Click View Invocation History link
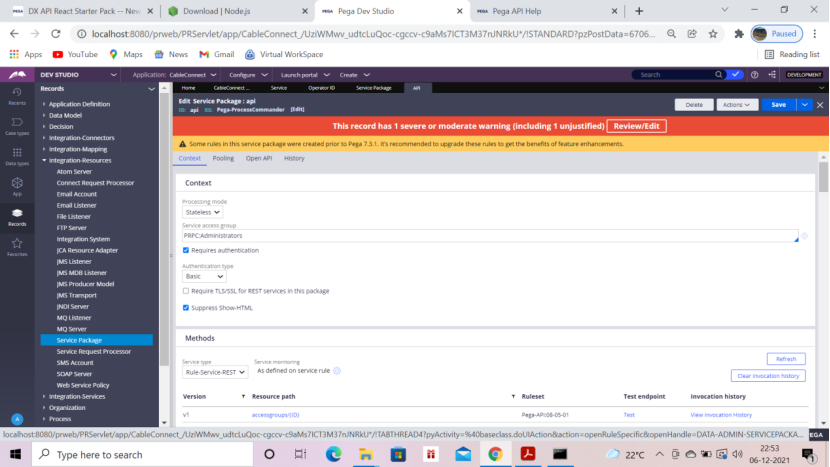 (721, 415)
